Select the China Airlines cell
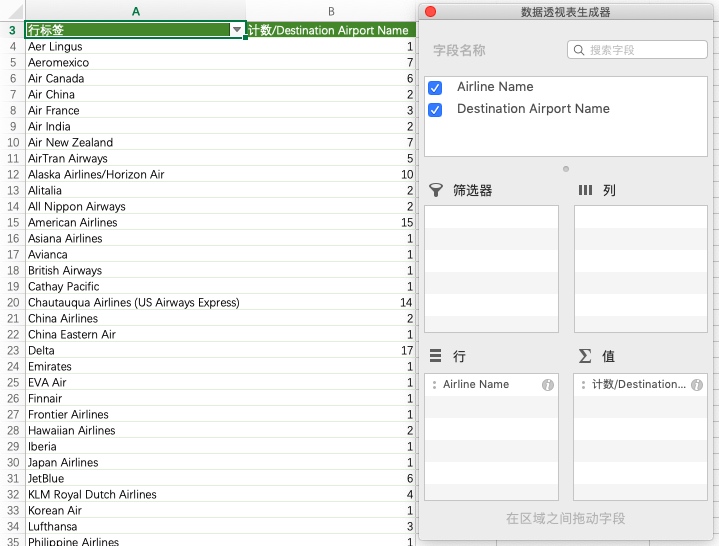This screenshot has width=719, height=546. (136, 319)
